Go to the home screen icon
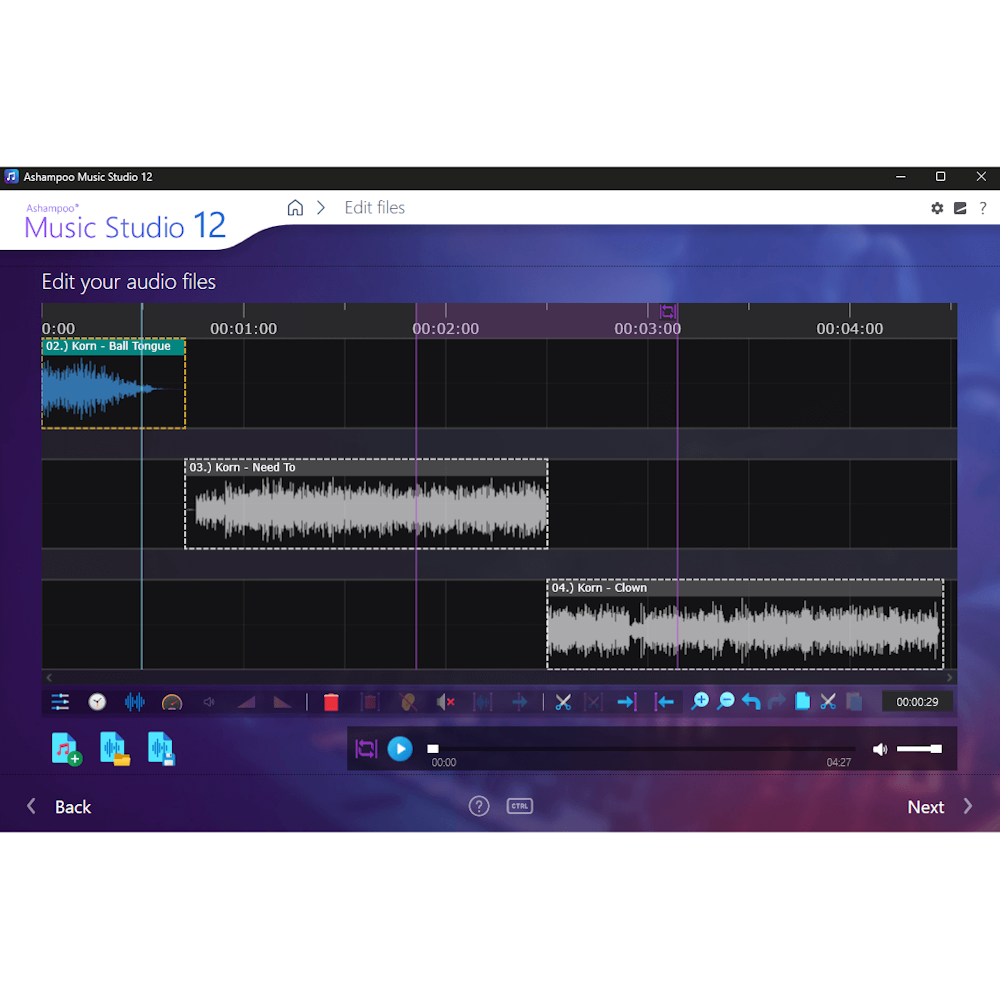 (295, 208)
